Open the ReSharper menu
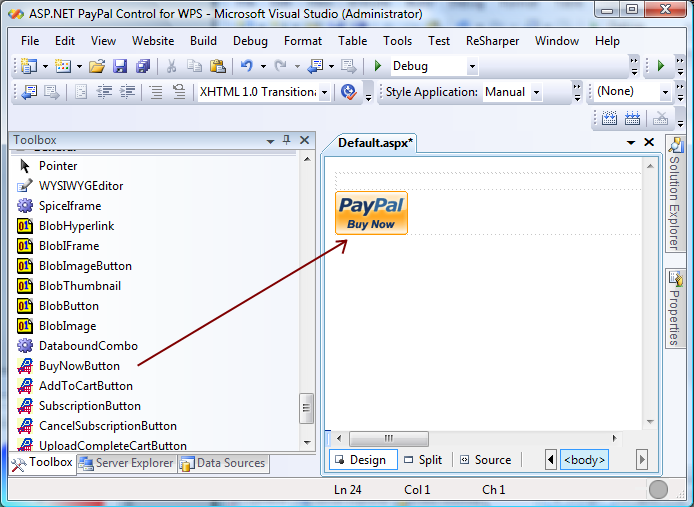 [492, 41]
